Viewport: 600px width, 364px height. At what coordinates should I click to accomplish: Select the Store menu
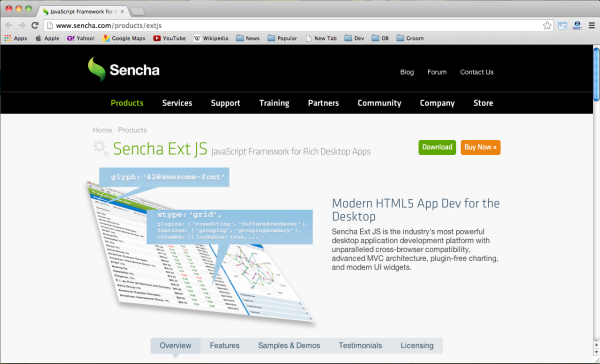pyautogui.click(x=483, y=103)
